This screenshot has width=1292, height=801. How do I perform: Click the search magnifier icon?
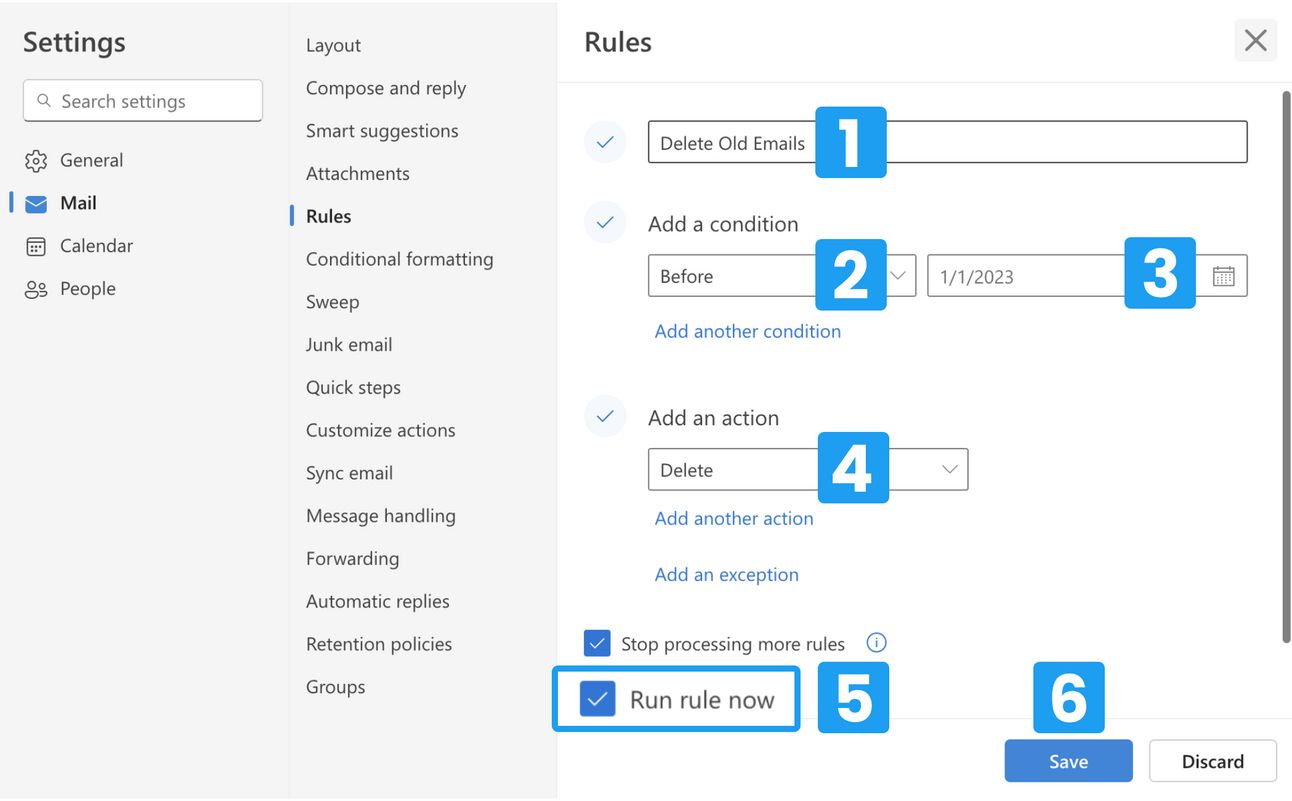point(44,101)
